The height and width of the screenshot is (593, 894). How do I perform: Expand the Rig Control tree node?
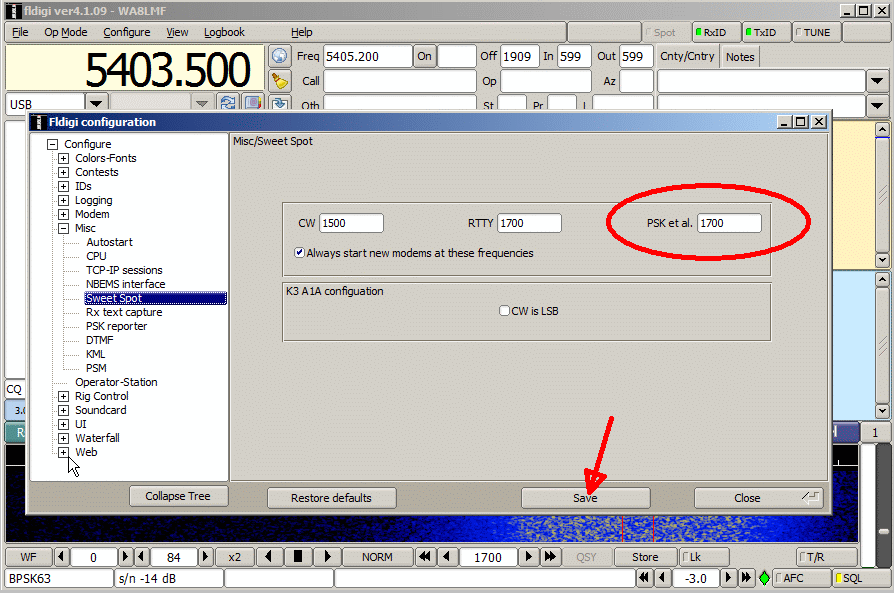pyautogui.click(x=63, y=396)
